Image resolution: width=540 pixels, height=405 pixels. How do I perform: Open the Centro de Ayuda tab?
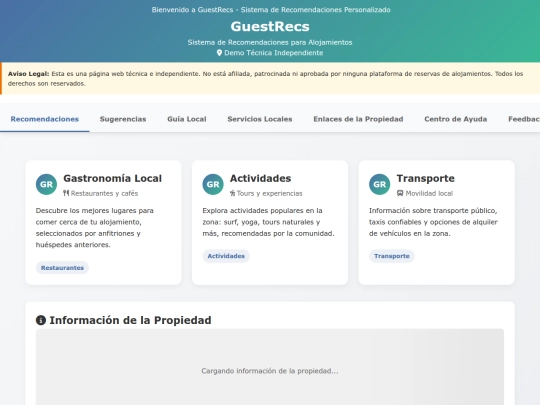[456, 119]
